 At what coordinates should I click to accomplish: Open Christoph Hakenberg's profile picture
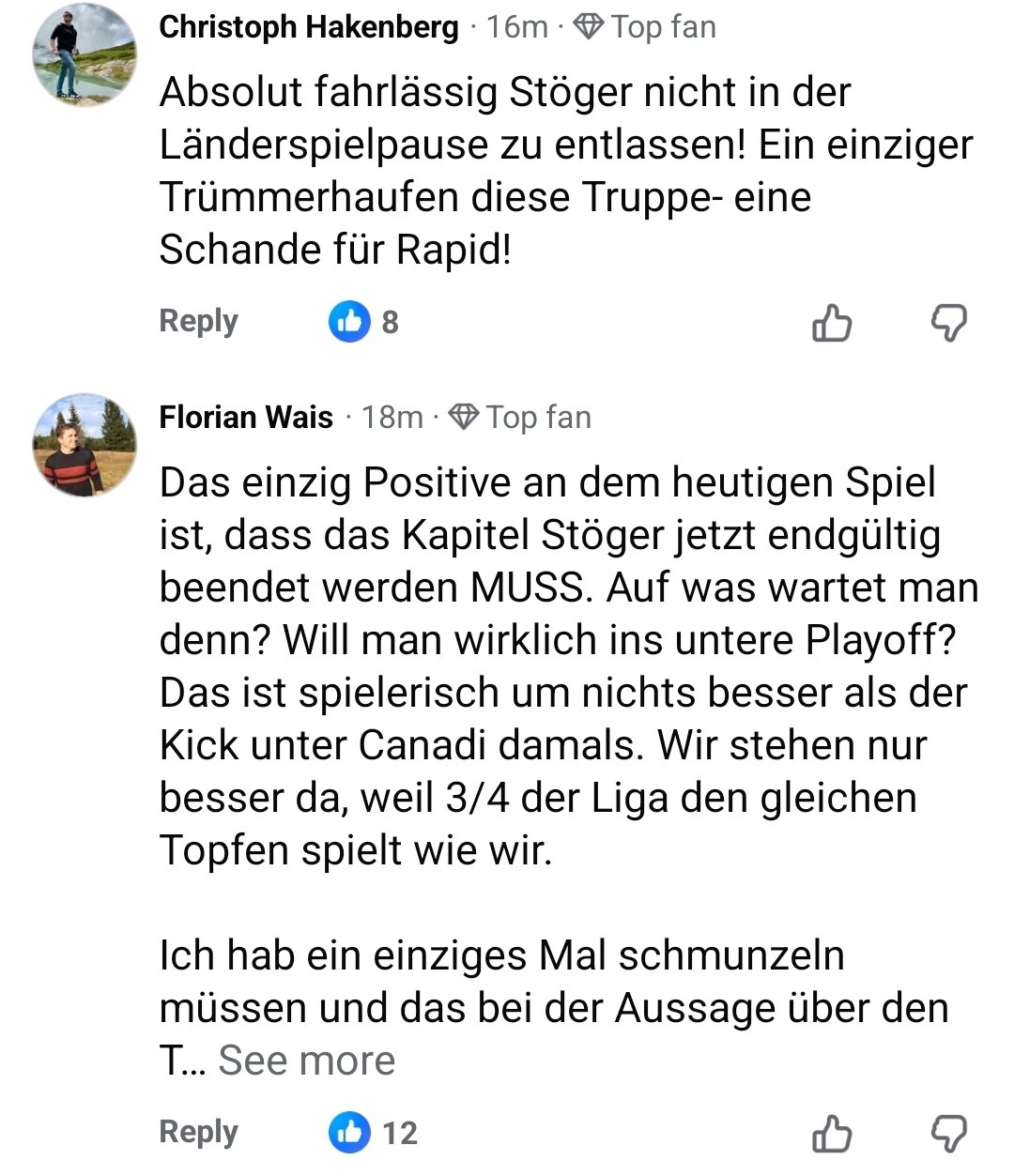click(84, 54)
